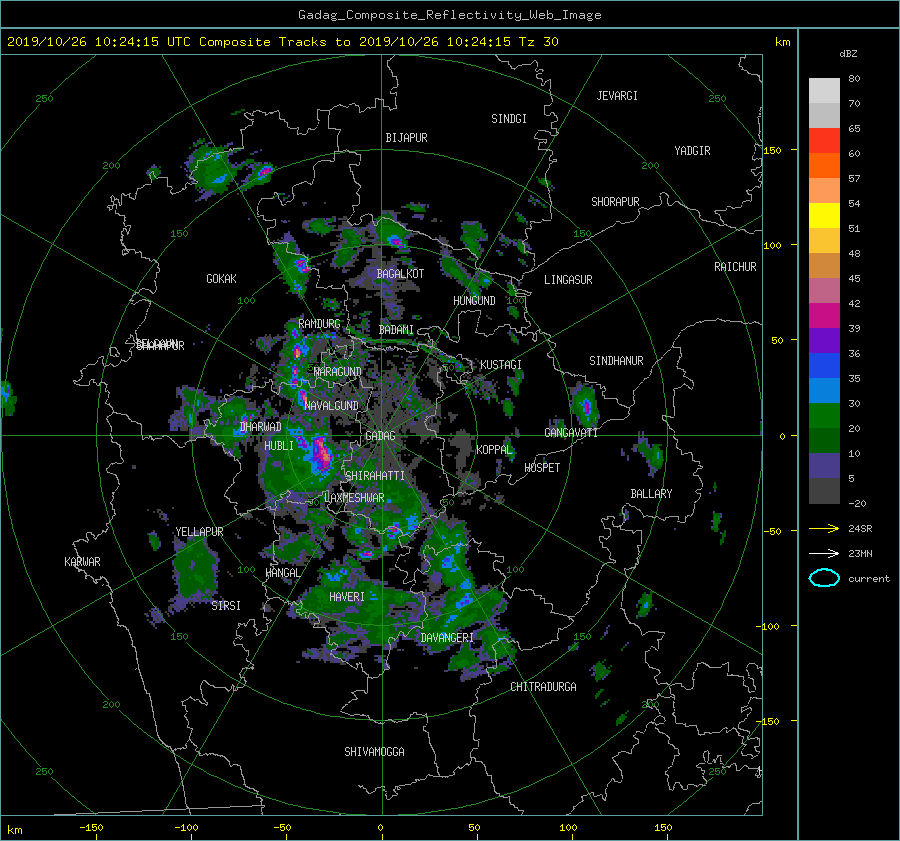Click the KARWAR label

click(82, 562)
